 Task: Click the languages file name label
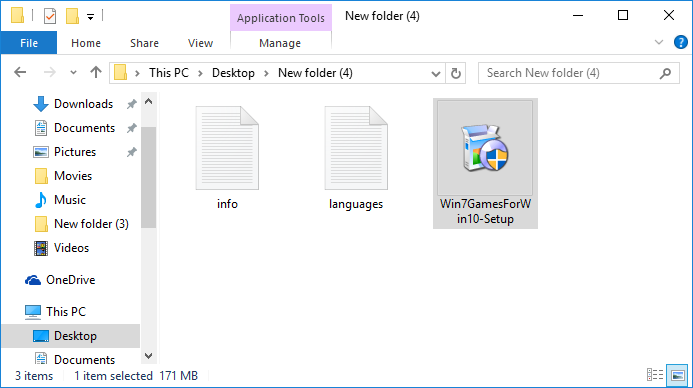(x=356, y=204)
